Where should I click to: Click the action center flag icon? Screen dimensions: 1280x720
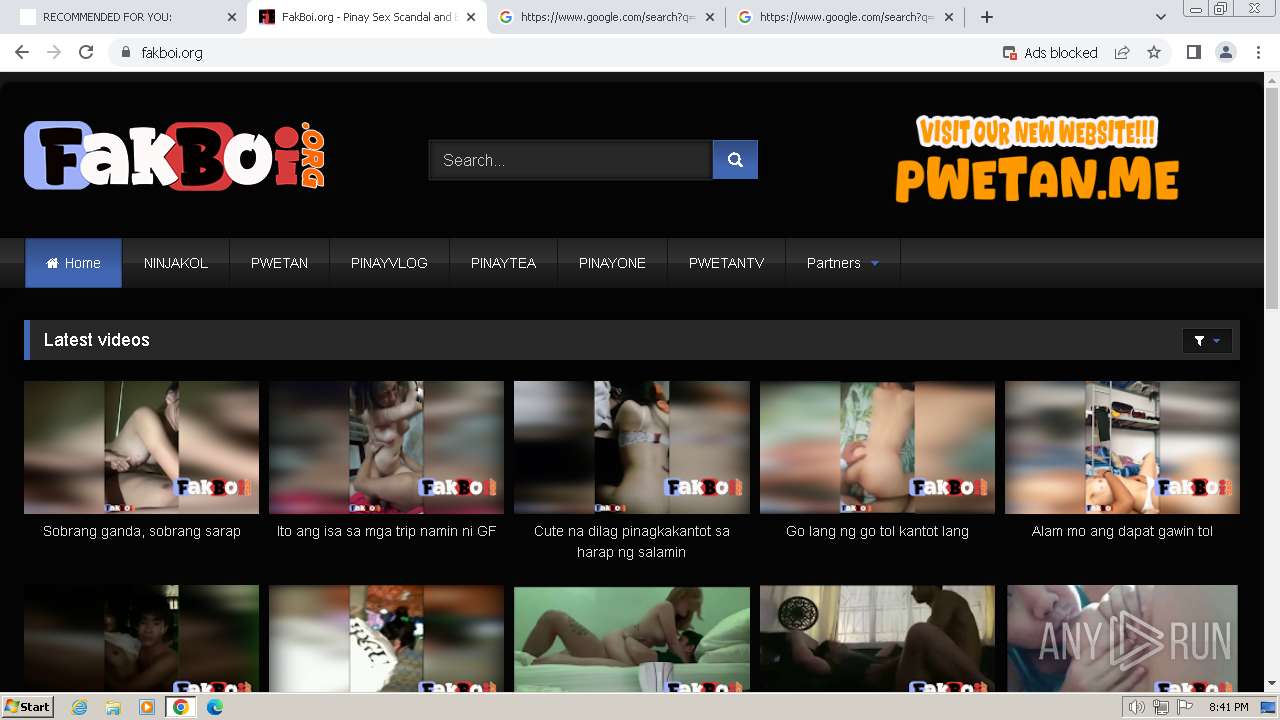(x=1185, y=707)
